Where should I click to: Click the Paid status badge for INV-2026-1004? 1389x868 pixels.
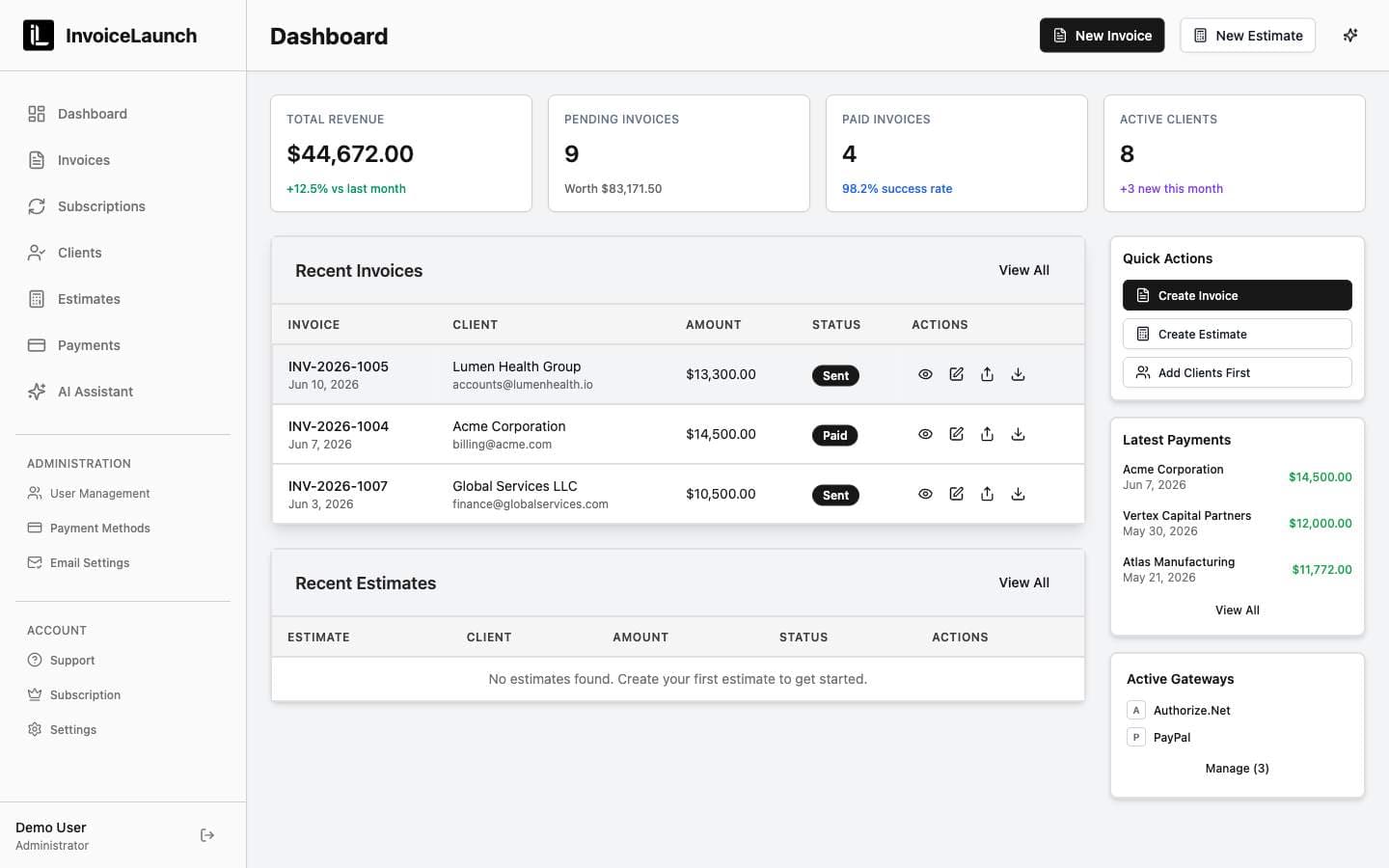[834, 435]
